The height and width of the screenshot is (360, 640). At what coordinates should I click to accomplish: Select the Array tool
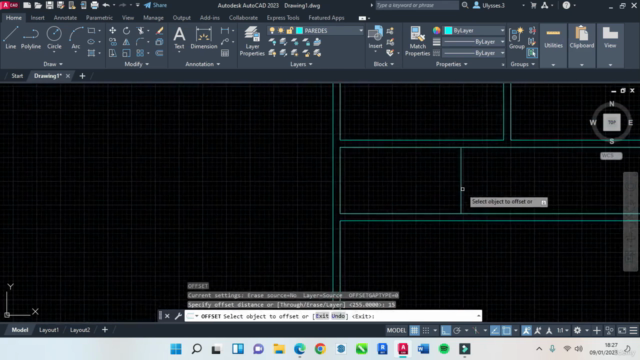[x=140, y=53]
